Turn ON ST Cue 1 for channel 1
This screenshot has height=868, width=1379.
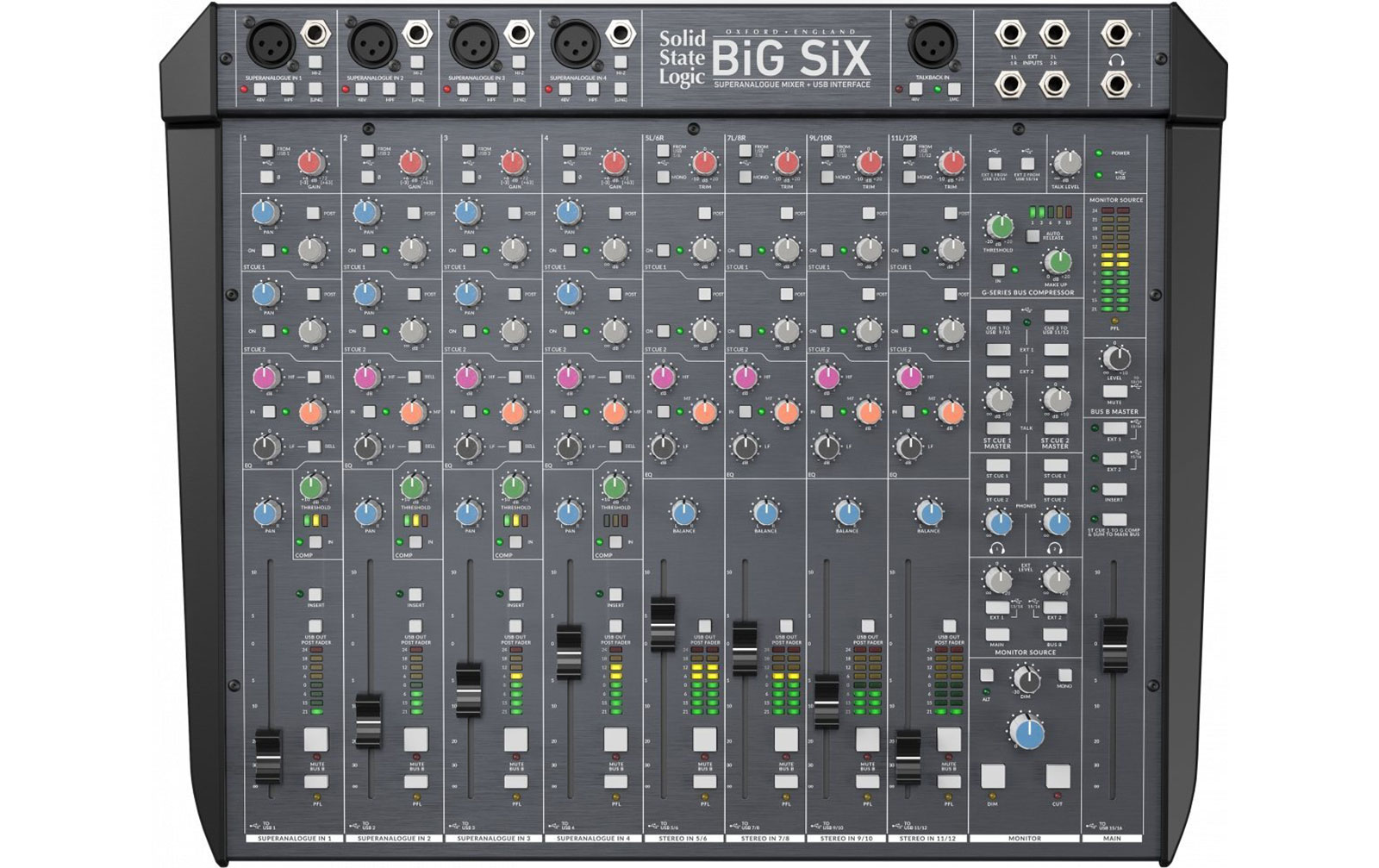coord(268,250)
